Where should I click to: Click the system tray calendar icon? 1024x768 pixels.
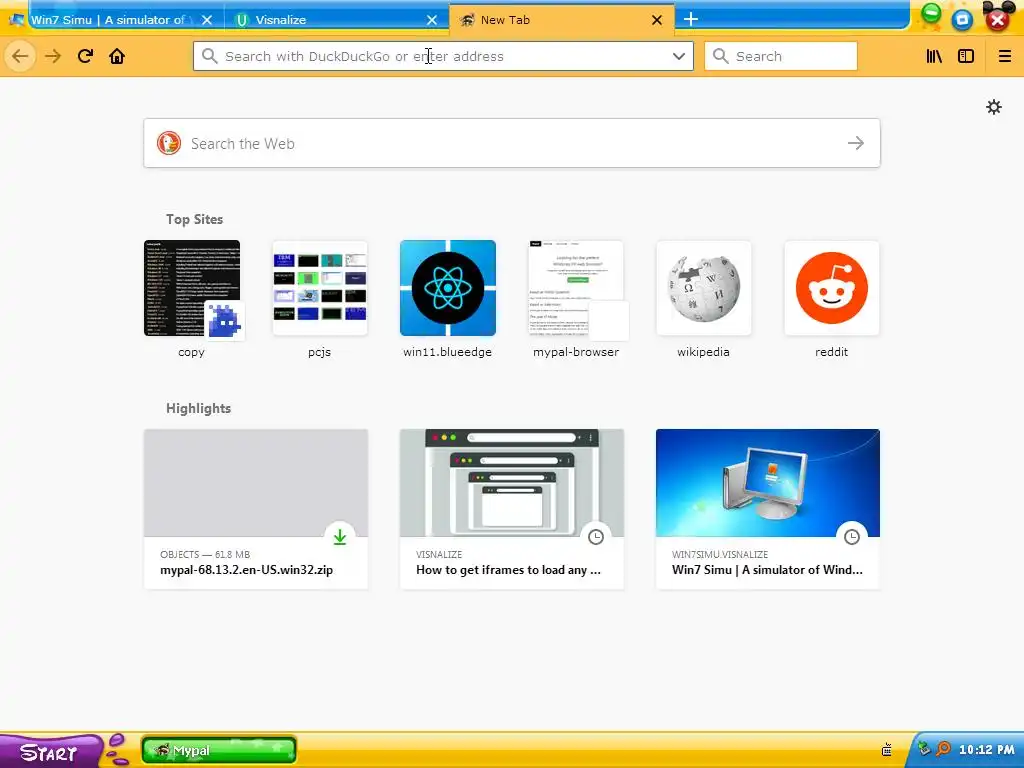pos(887,750)
